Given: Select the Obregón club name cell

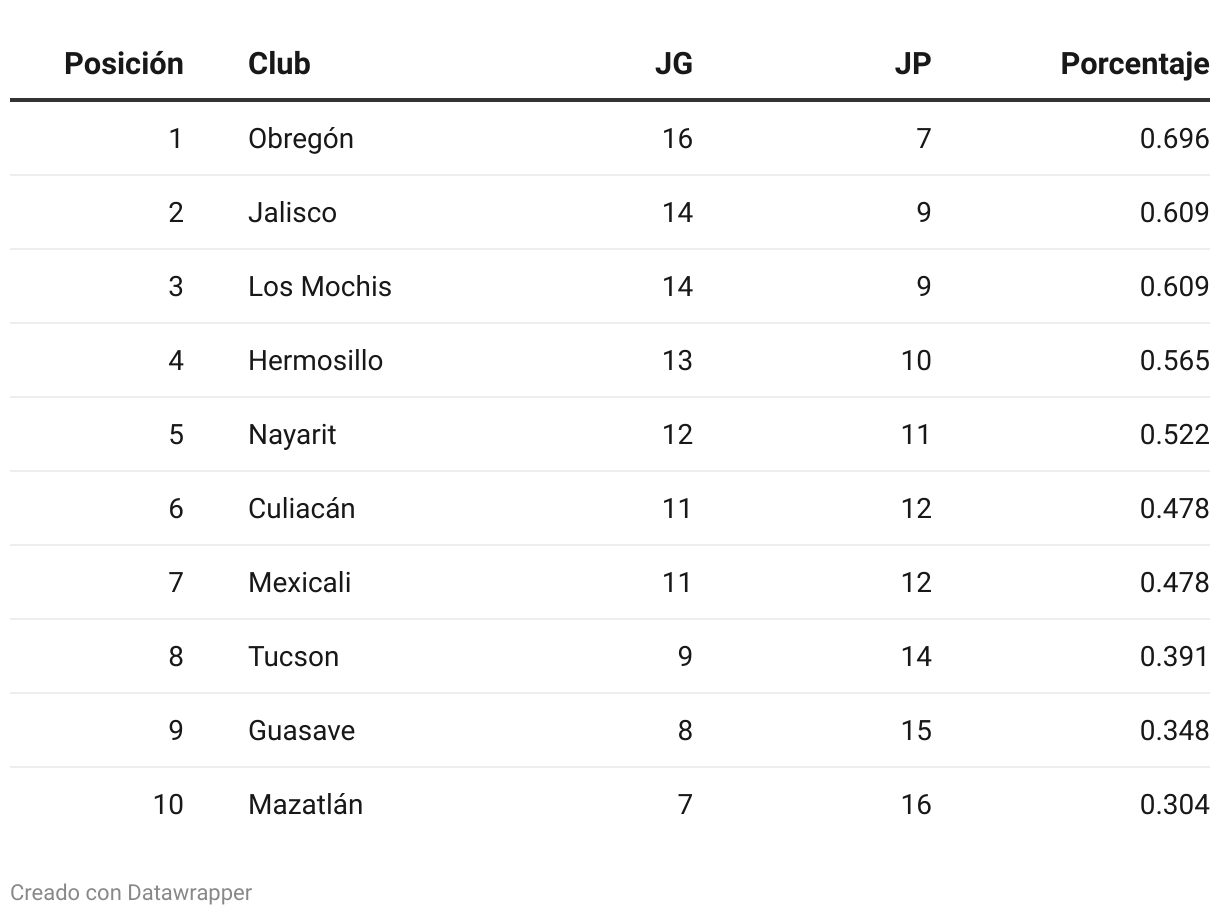Looking at the screenshot, I should coord(300,138).
